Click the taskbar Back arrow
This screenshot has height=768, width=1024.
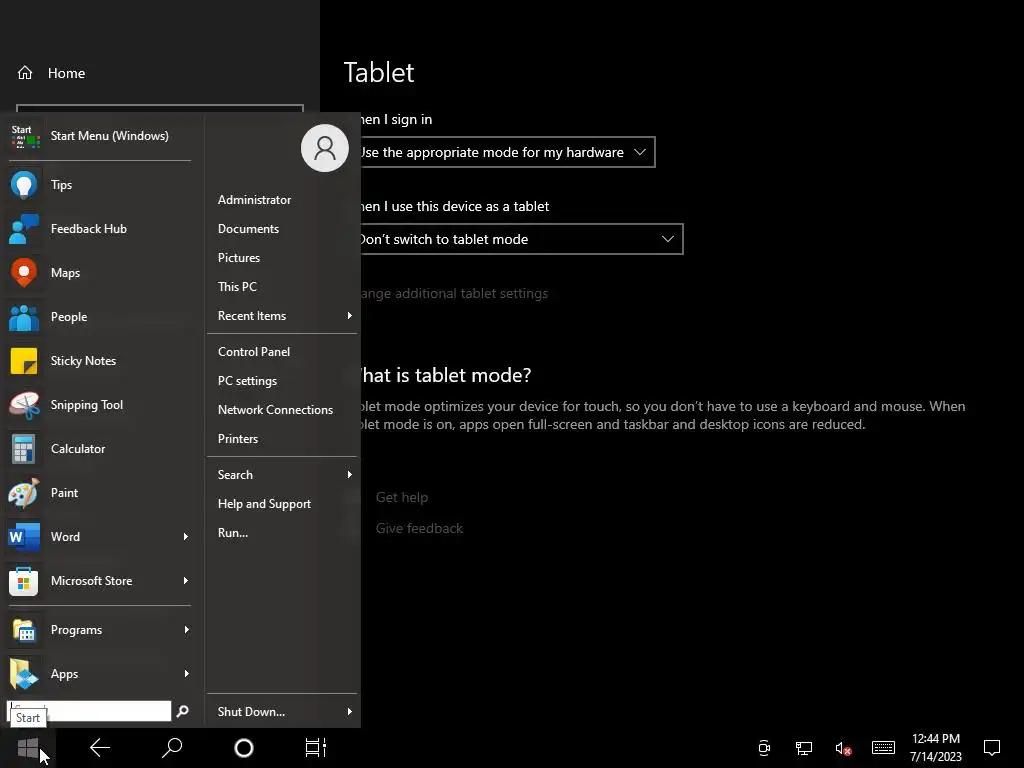(x=100, y=748)
